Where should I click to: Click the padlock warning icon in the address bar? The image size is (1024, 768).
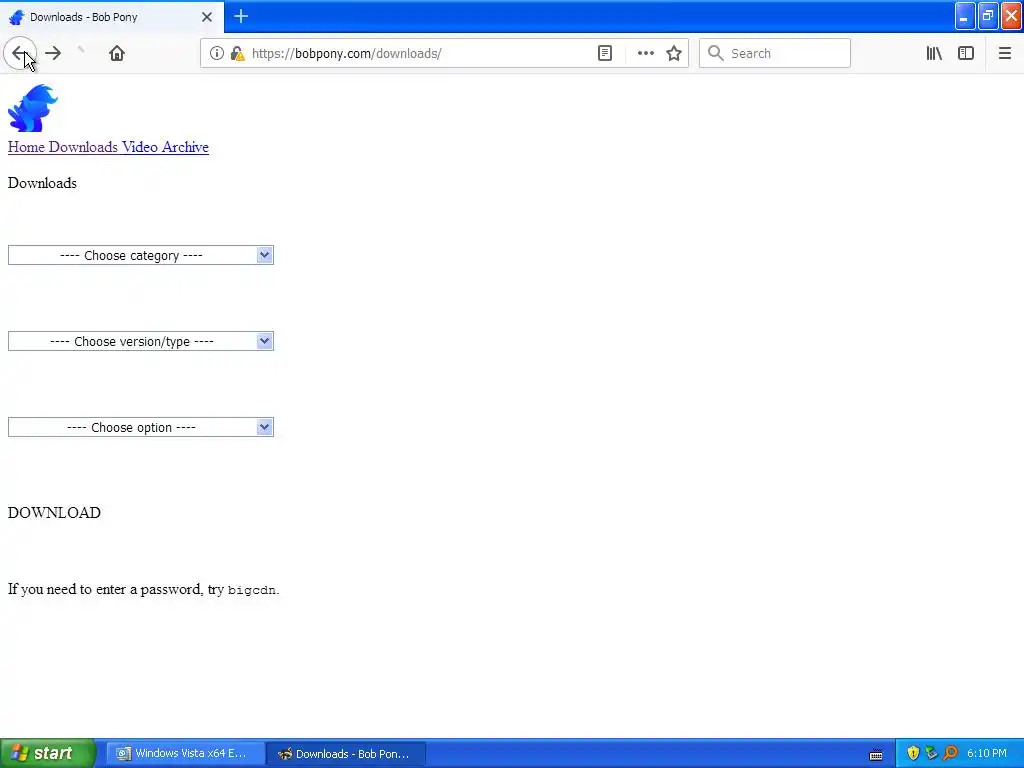point(237,53)
